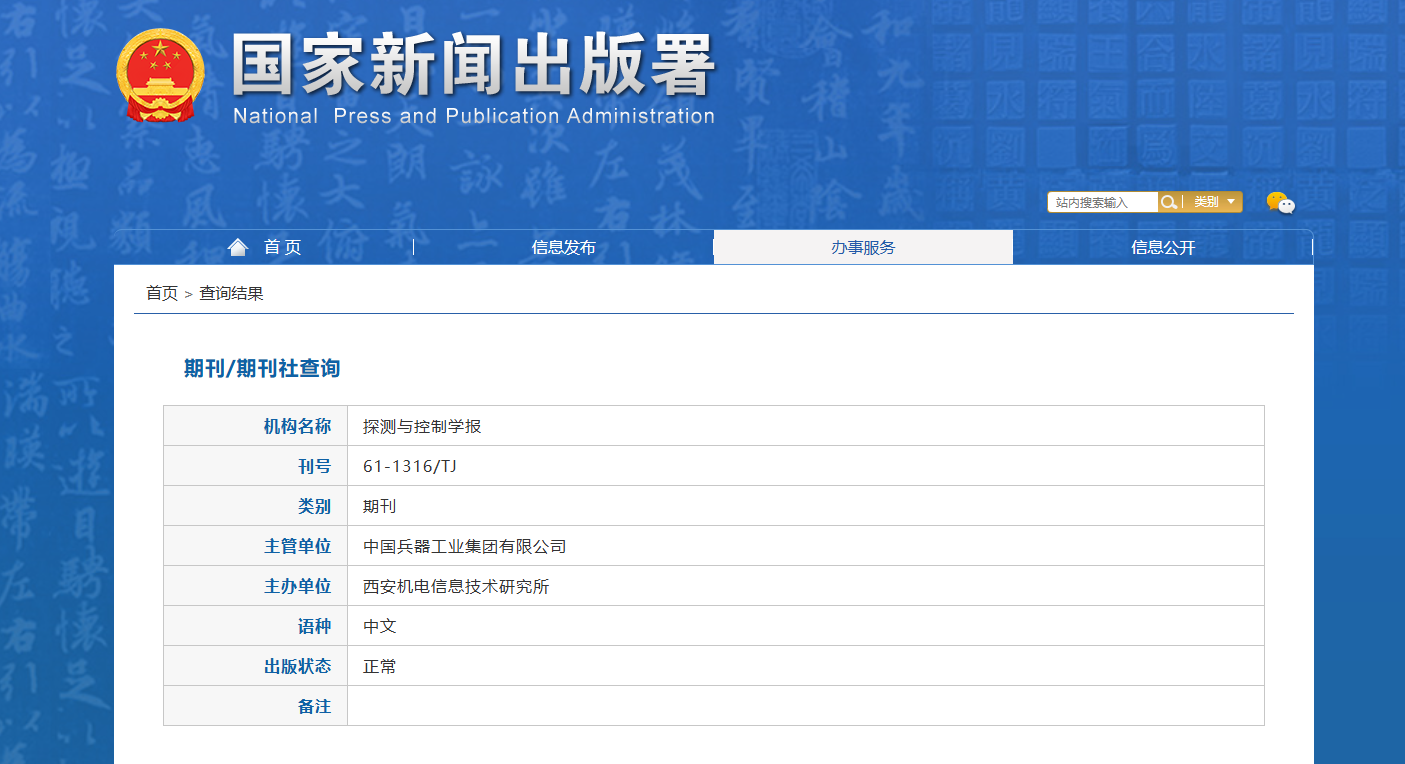The width and height of the screenshot is (1405, 764).
Task: Click the 出版状态 value 正常
Action: pos(380,666)
